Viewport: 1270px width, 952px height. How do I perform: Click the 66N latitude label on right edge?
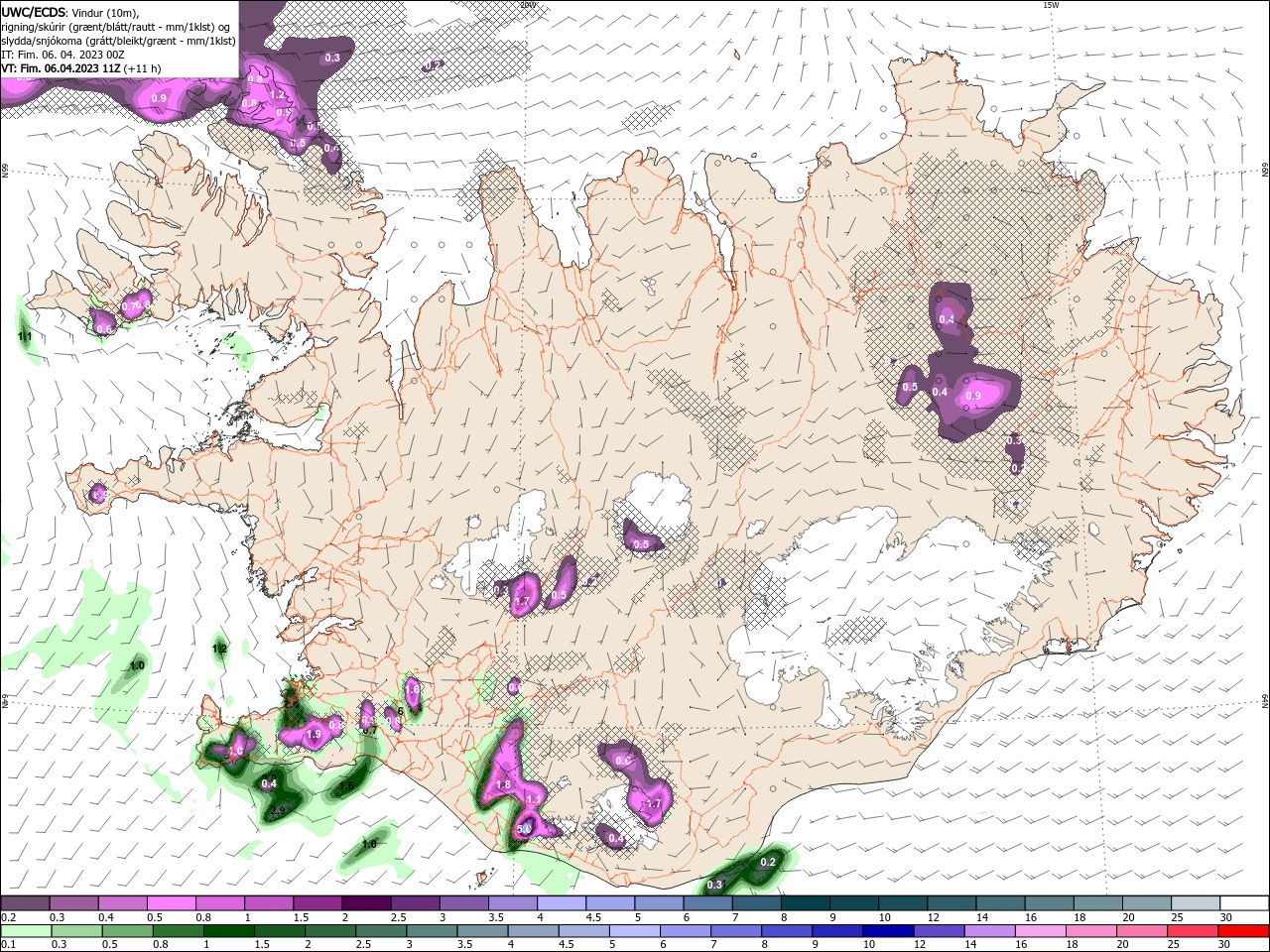1265,171
